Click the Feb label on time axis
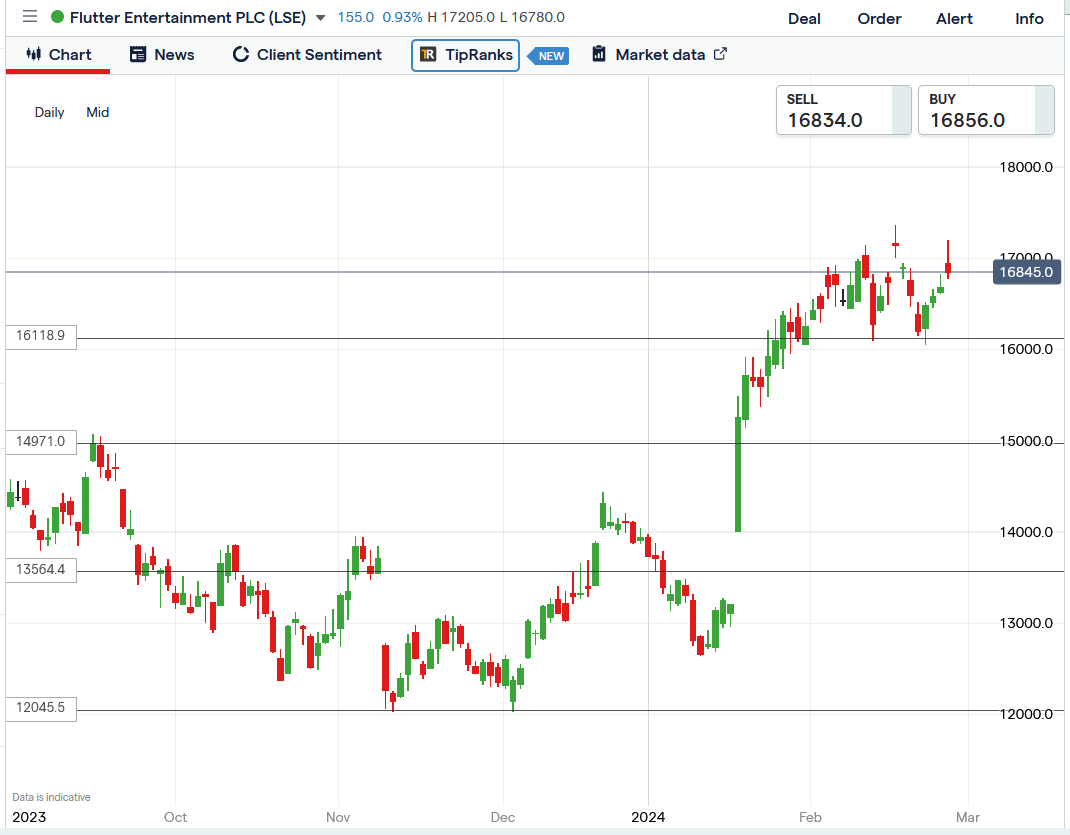 tap(810, 817)
